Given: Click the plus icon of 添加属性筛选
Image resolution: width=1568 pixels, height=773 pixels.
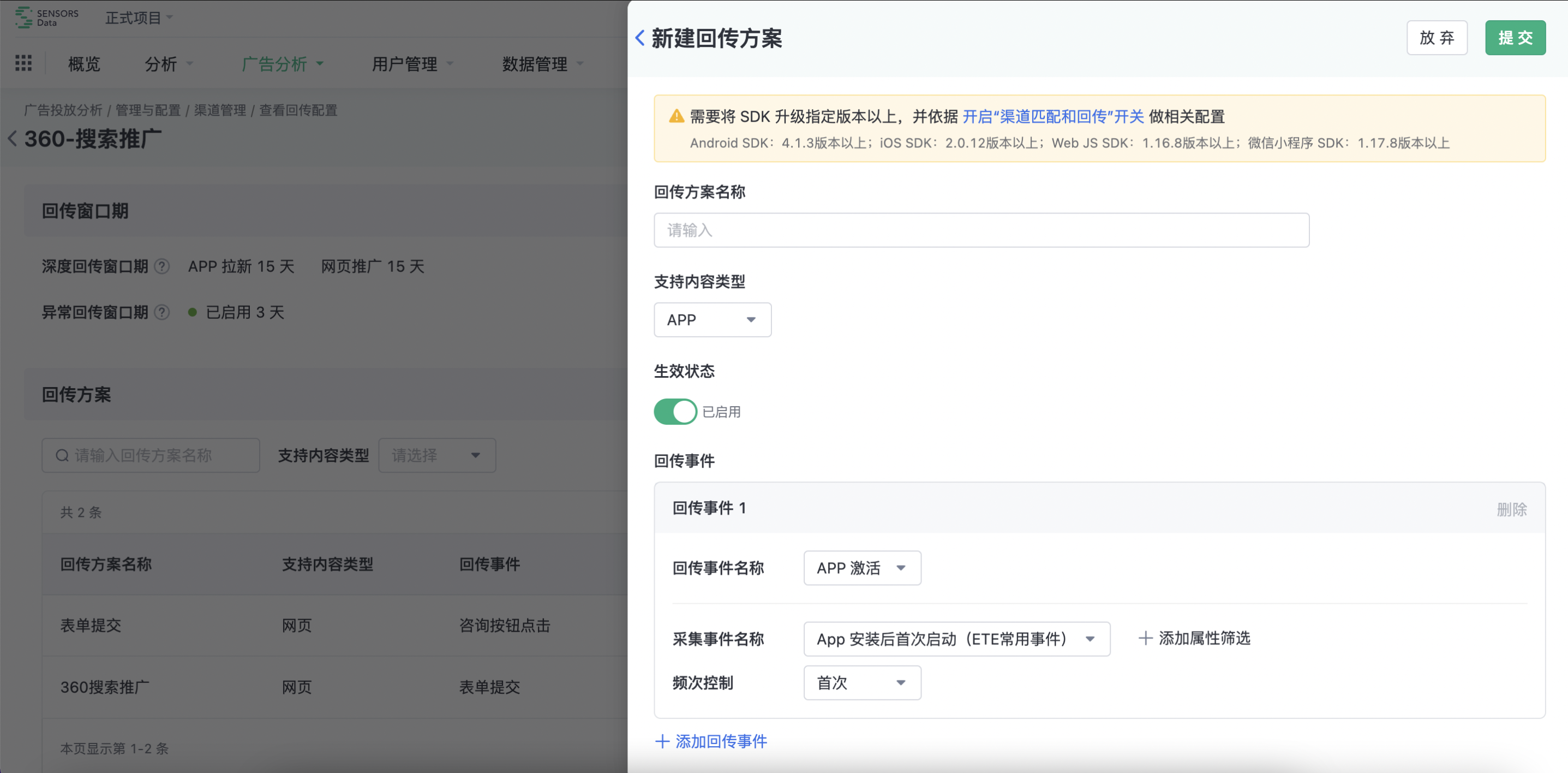Looking at the screenshot, I should 1146,638.
